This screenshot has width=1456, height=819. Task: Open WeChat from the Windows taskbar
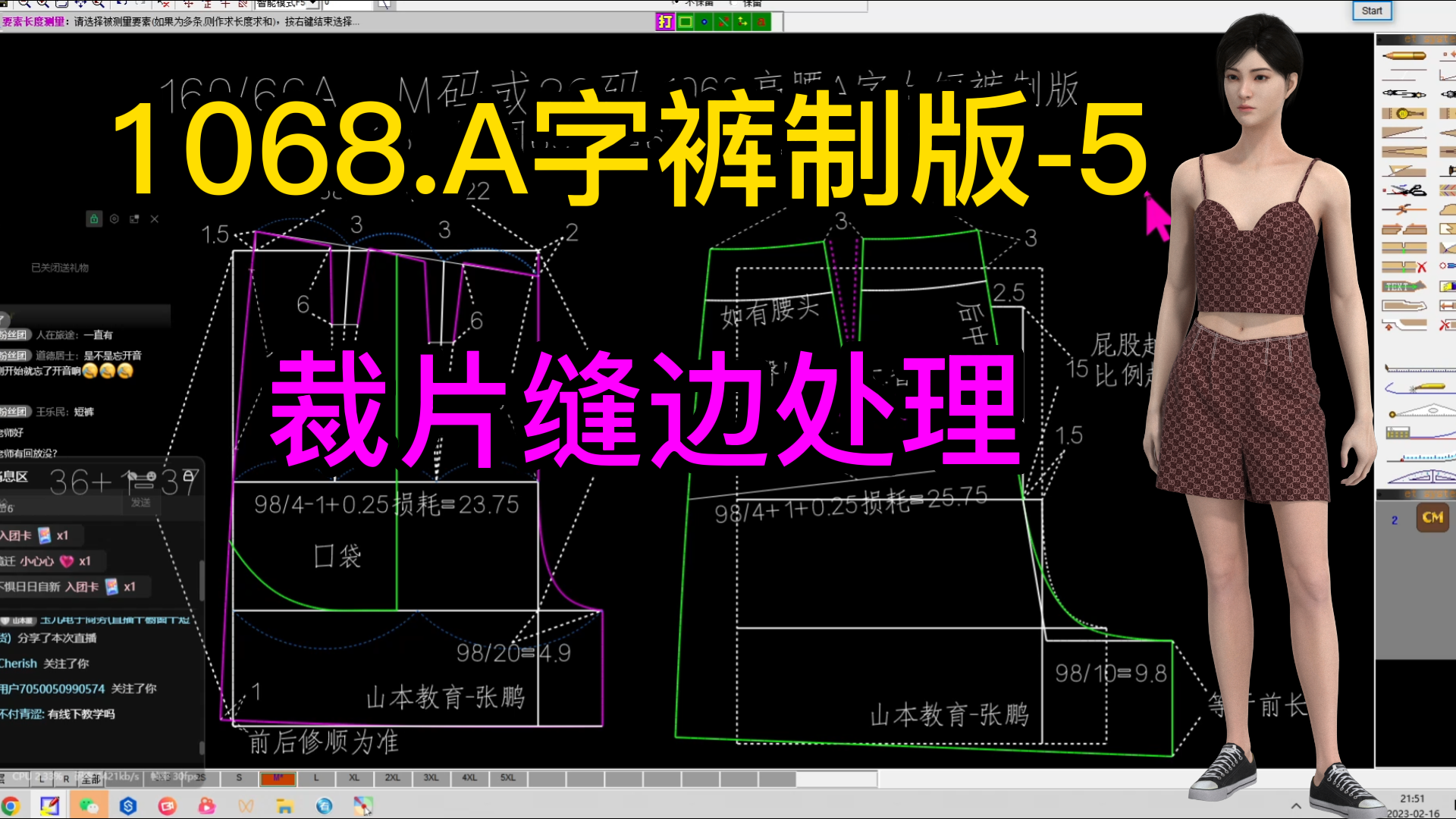pos(88,805)
